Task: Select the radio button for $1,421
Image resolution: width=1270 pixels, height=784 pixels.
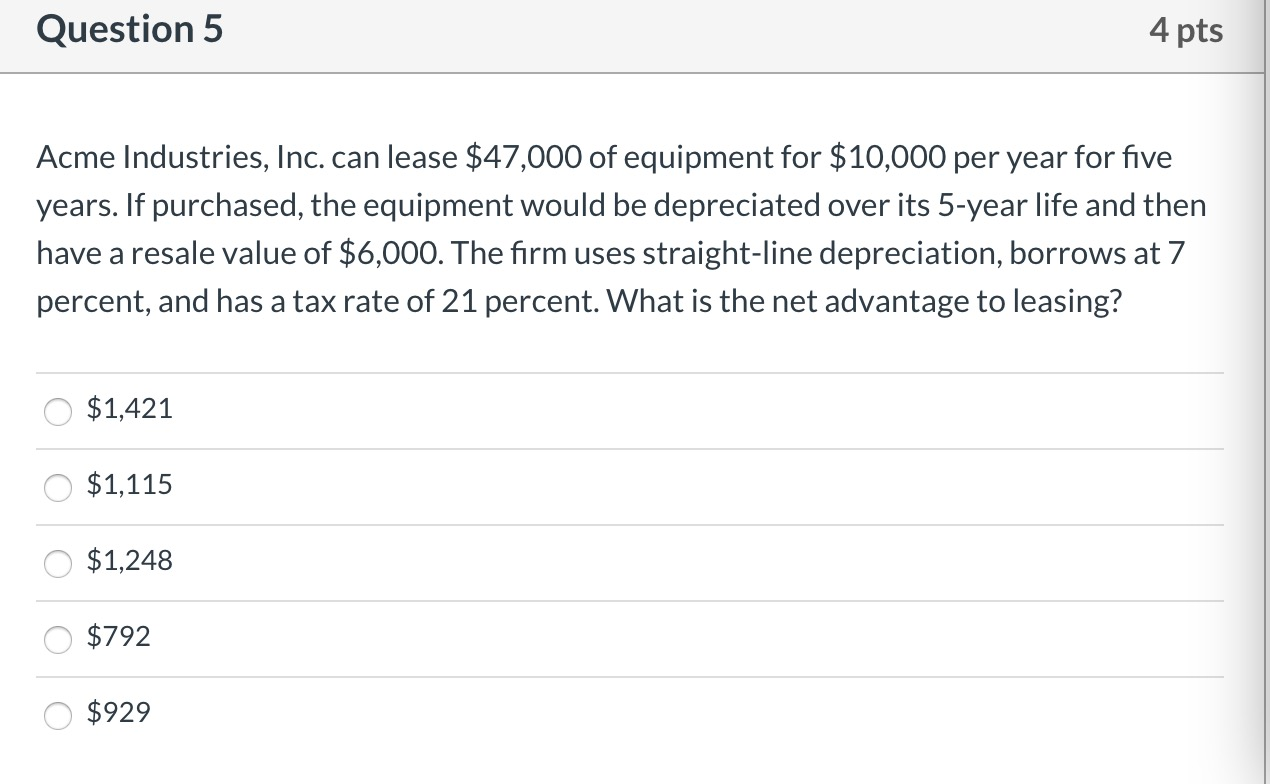Action: 58,411
